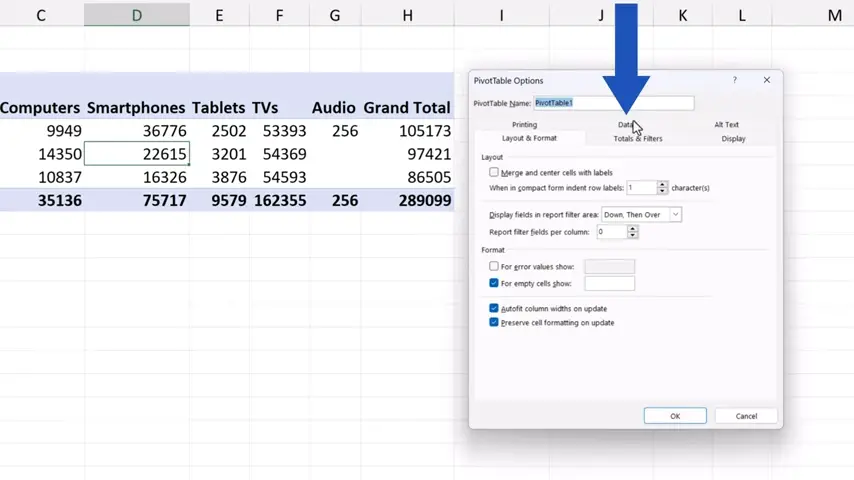This screenshot has width=854, height=480.
Task: Open the Down, Then Over dropdown
Action: 676,215
